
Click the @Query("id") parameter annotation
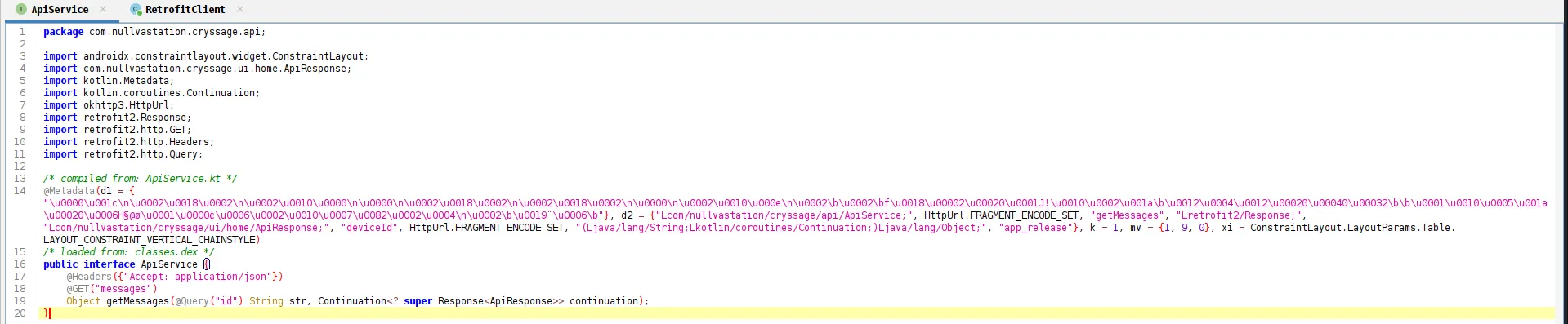[x=208, y=301]
